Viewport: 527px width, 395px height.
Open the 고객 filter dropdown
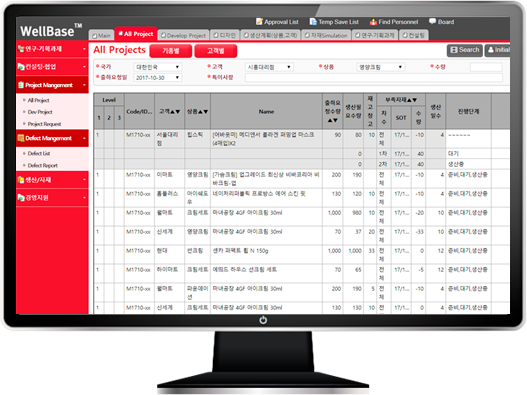click(269, 67)
